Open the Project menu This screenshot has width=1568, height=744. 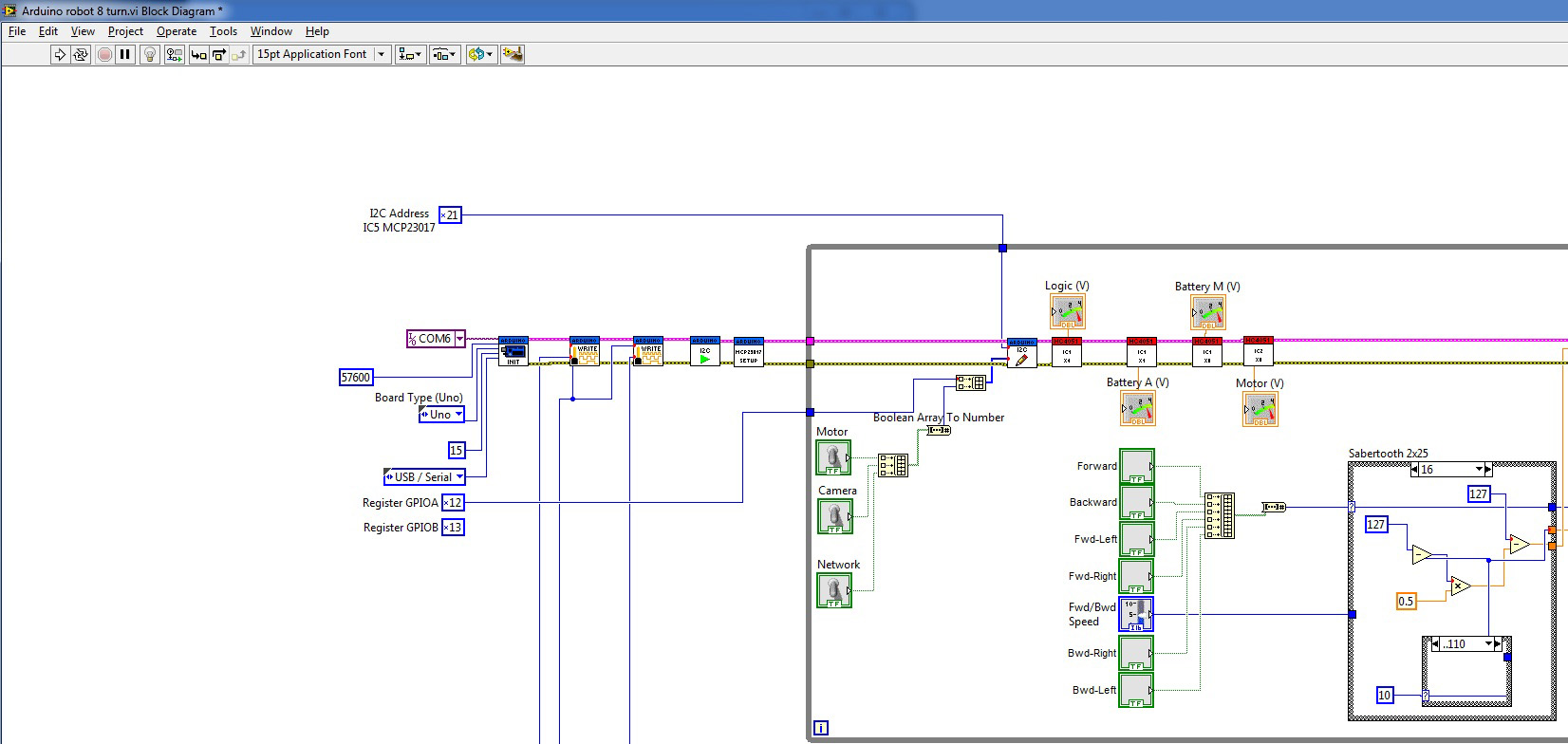(125, 31)
